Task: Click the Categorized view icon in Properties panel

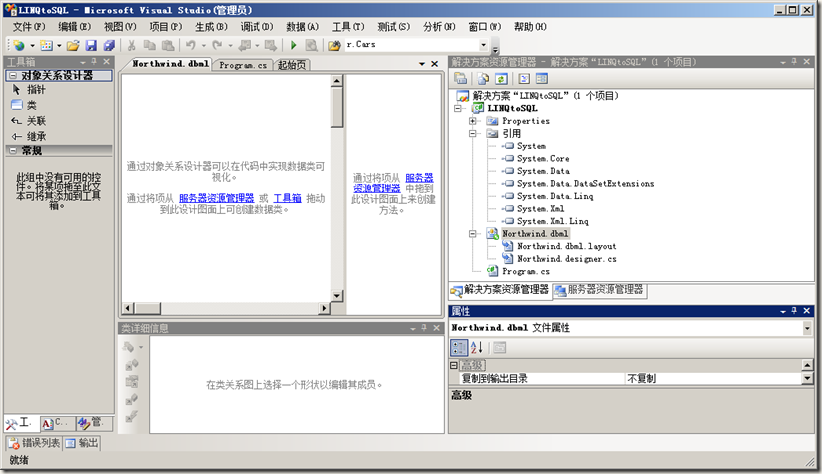Action: point(459,348)
